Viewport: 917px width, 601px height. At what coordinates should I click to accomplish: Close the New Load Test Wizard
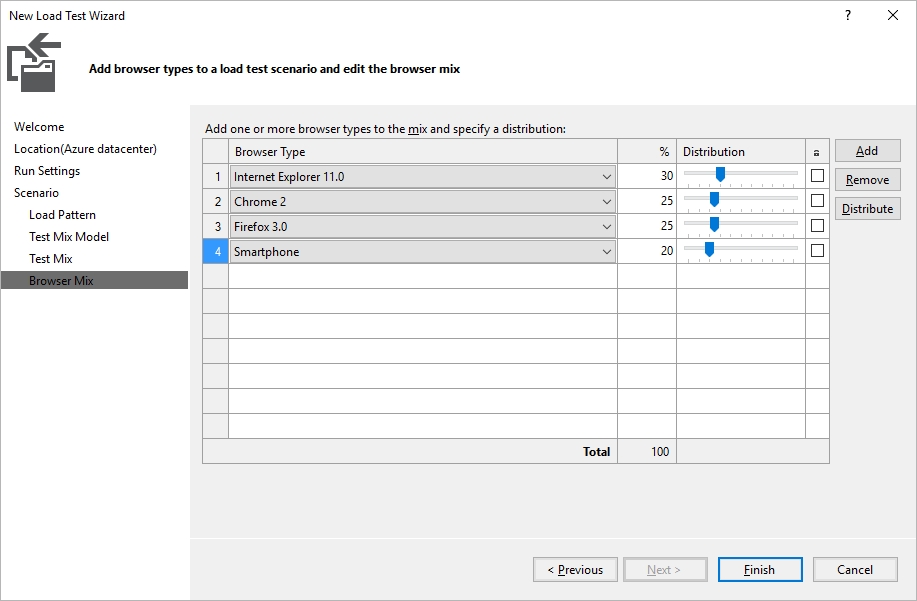point(892,15)
